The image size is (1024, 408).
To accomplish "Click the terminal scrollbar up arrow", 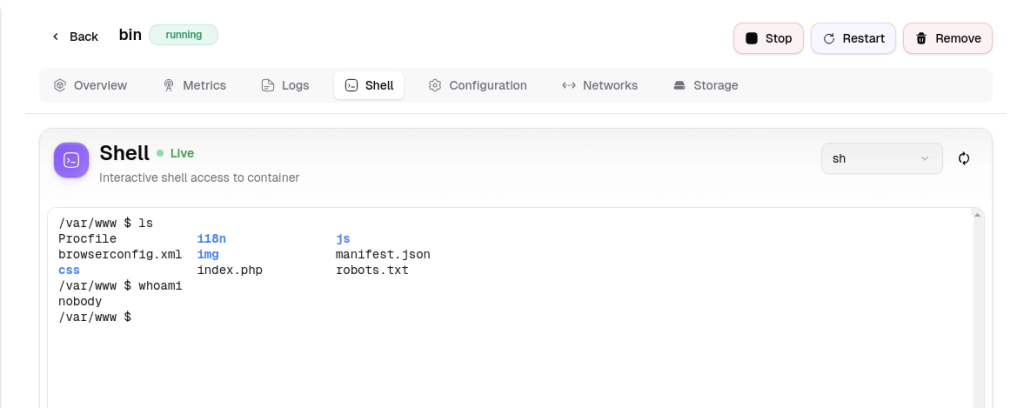I will (978, 215).
